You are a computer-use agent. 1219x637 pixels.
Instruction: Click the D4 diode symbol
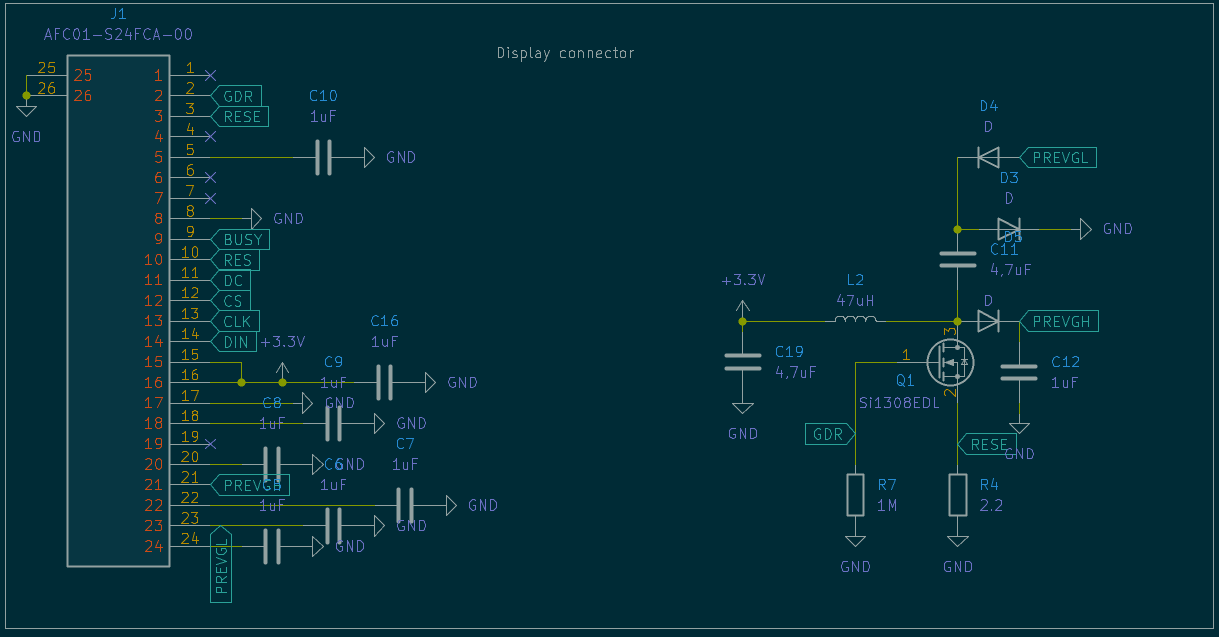pyautogui.click(x=988, y=157)
